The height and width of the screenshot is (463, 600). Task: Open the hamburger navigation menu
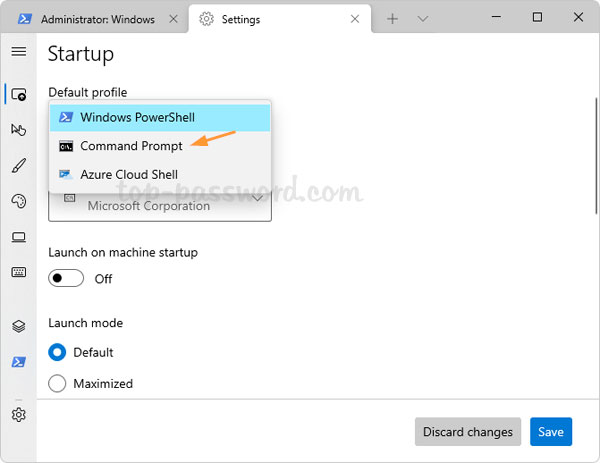pyautogui.click(x=18, y=51)
